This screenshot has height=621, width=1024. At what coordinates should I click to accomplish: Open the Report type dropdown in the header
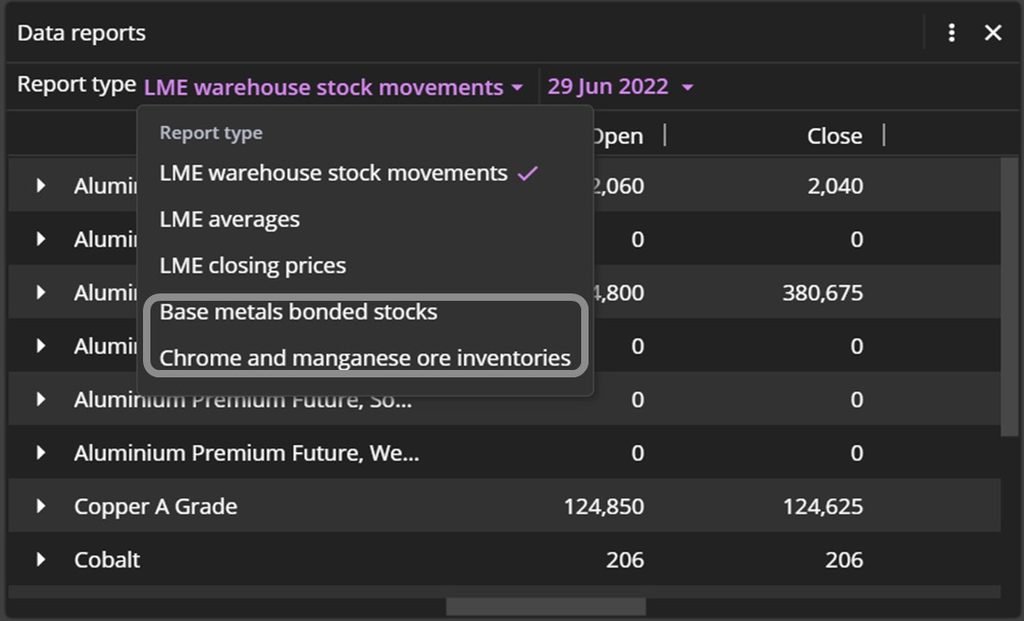pyautogui.click(x=334, y=87)
